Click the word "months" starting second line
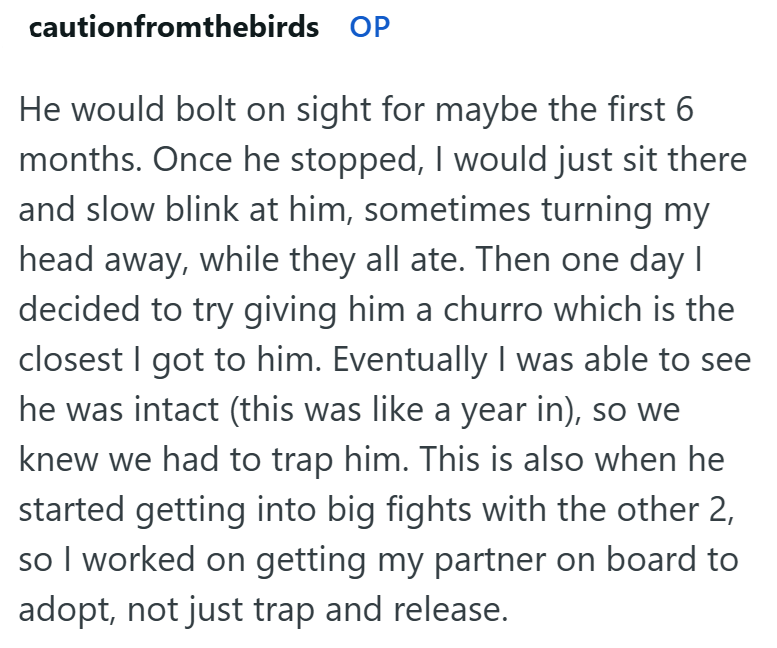Viewport: 777px width, 648px height. pos(75,160)
